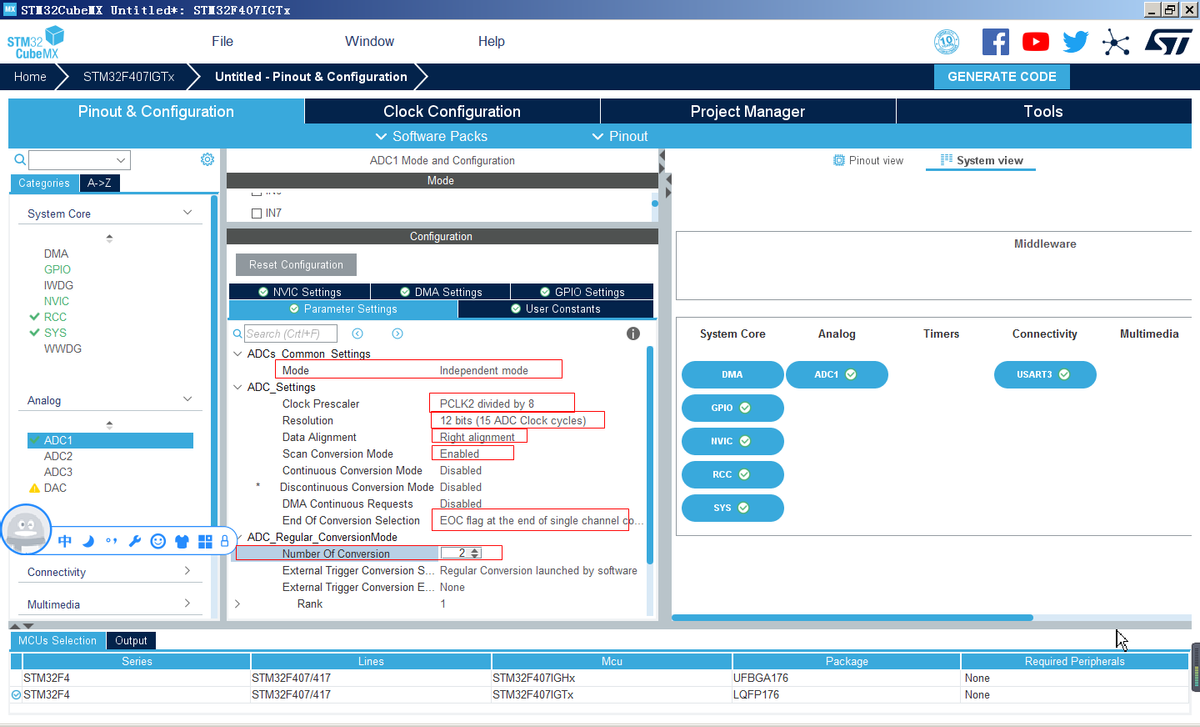
Task: Click the STM32CubeMX logo
Action: (34, 44)
